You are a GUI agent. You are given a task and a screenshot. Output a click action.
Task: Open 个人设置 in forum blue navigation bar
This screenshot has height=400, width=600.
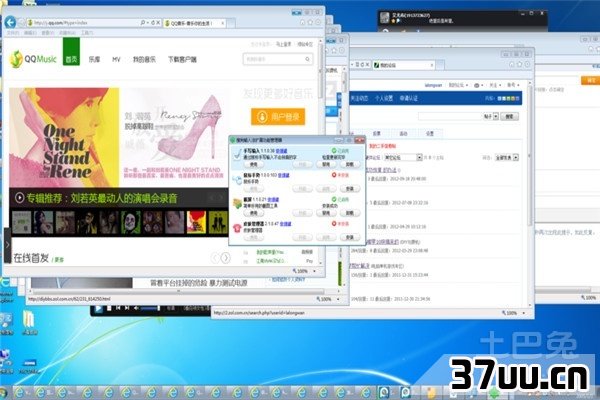pos(384,98)
